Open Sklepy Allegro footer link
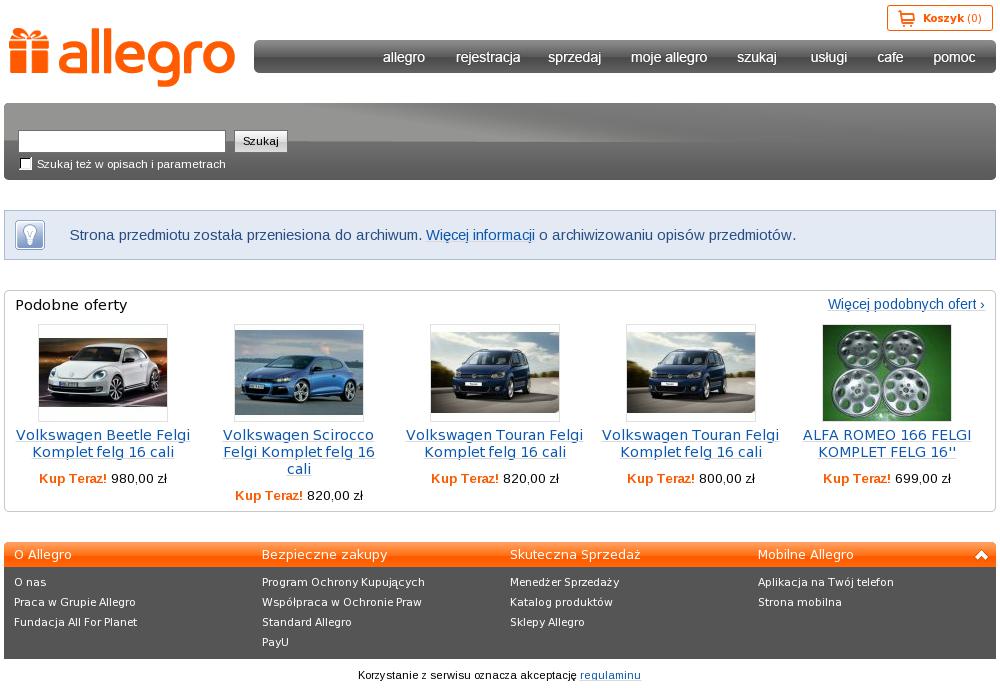 547,622
